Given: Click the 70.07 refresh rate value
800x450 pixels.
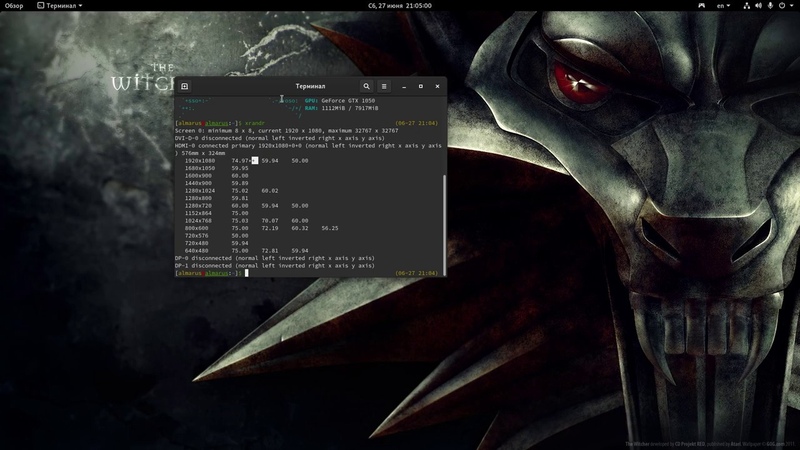Looking at the screenshot, I should (270, 221).
